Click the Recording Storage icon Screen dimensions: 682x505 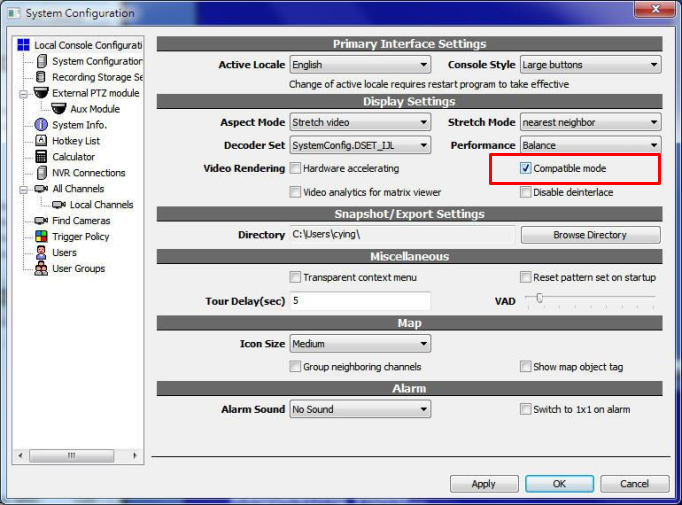coord(41,77)
